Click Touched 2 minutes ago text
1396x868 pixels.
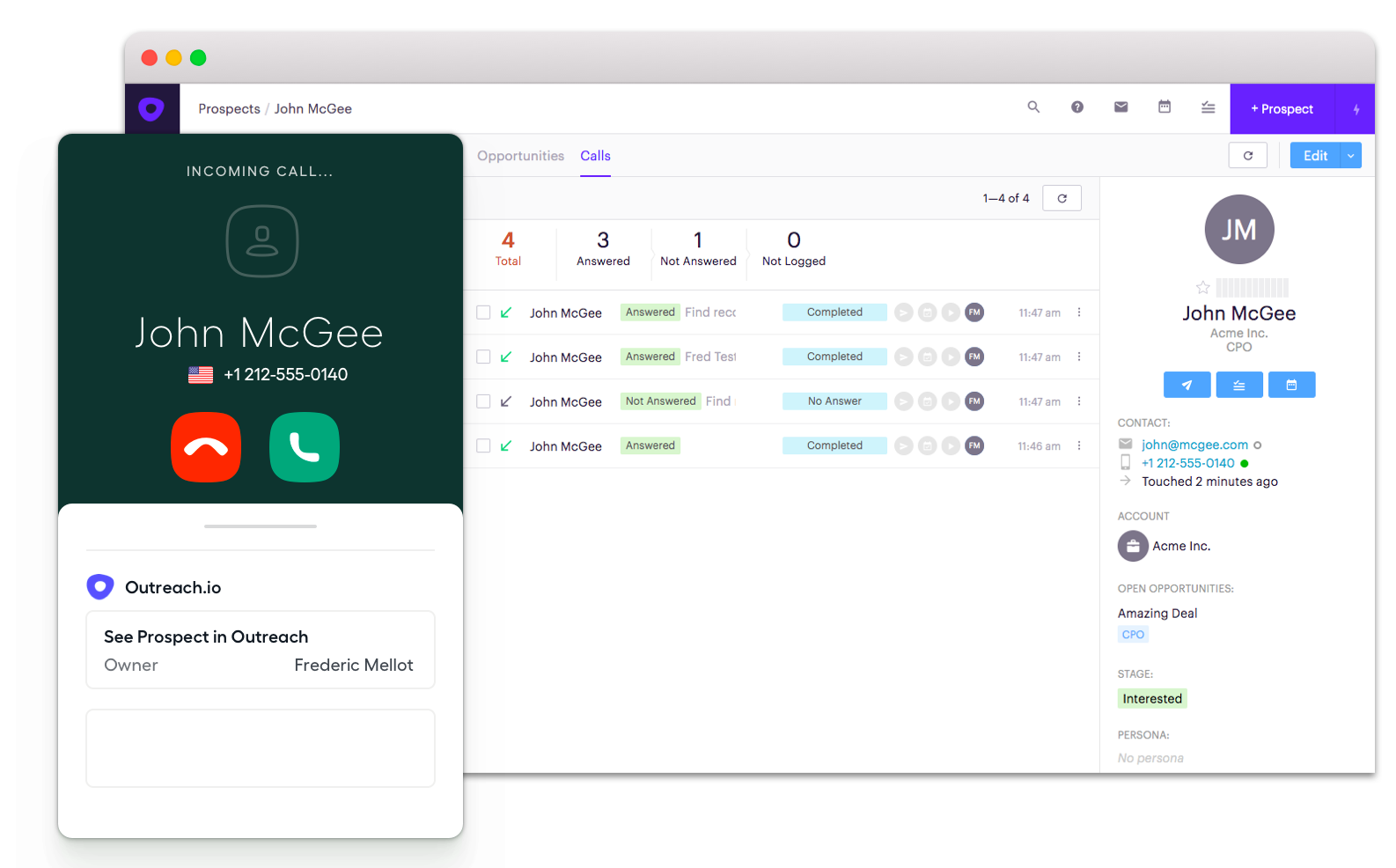pos(1209,482)
